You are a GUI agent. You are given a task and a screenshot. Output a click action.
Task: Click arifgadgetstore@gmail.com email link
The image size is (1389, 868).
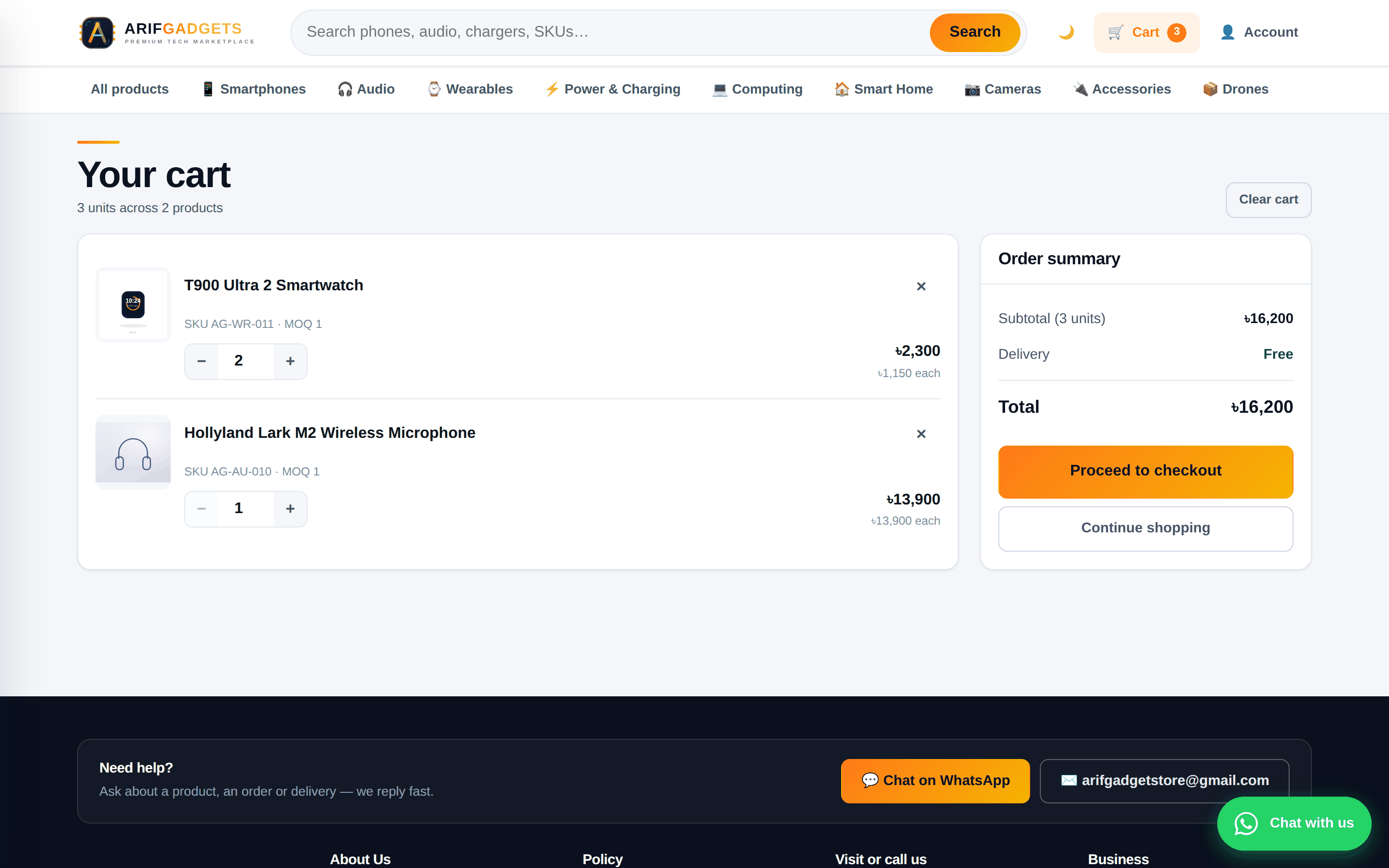click(x=1165, y=781)
